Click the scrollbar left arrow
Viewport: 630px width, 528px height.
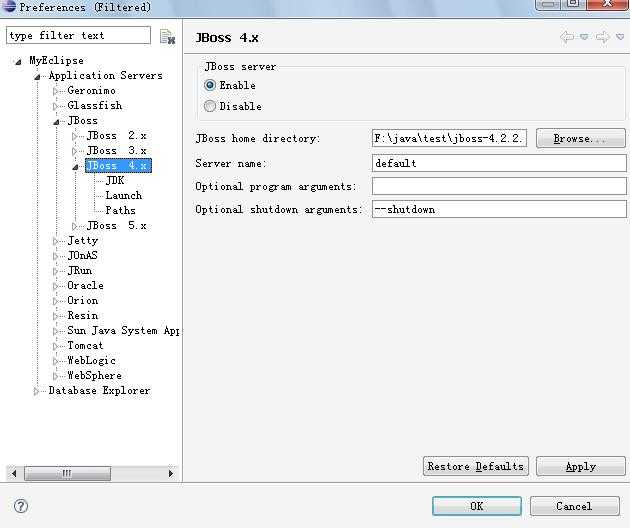[x=14, y=473]
